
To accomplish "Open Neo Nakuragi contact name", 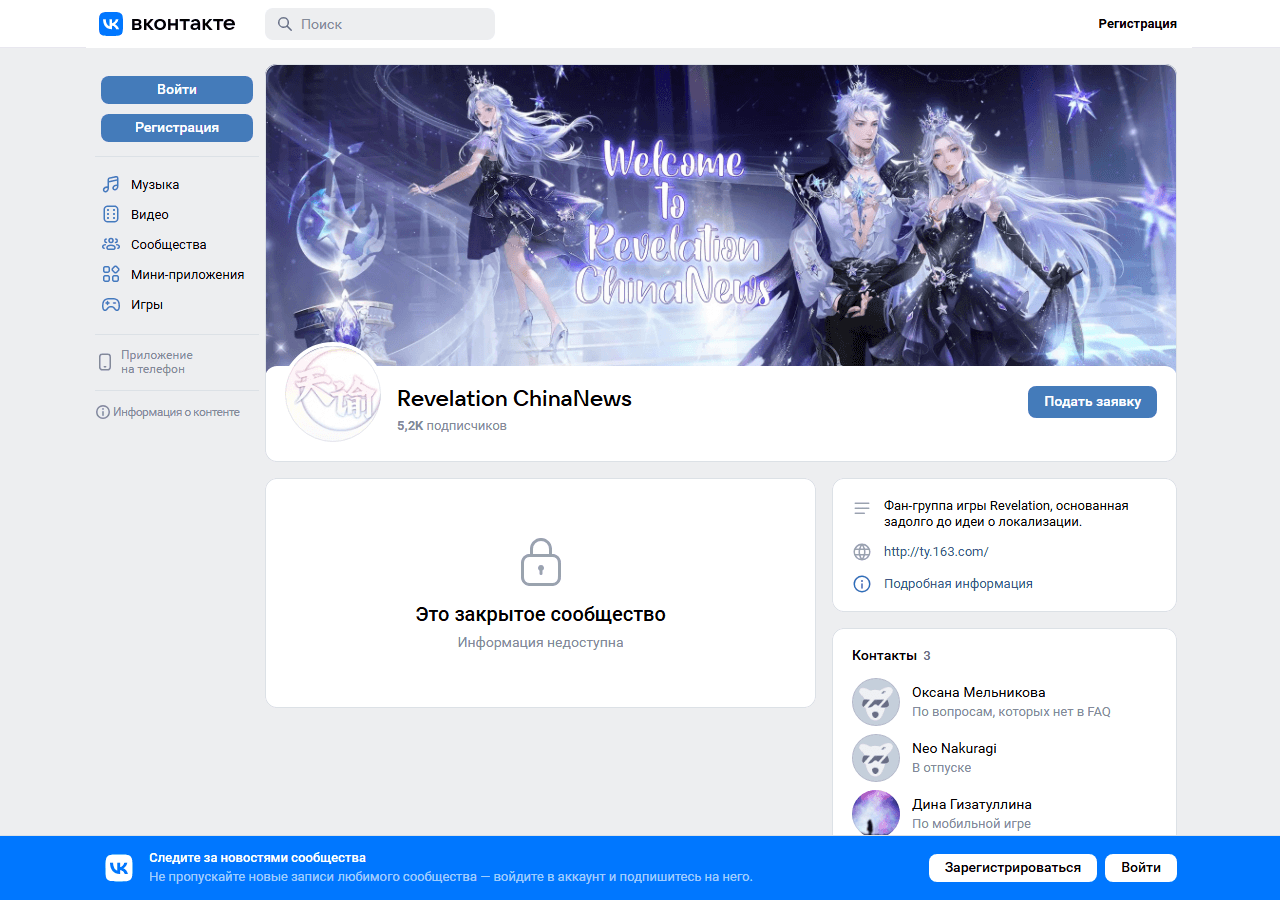I will point(954,748).
